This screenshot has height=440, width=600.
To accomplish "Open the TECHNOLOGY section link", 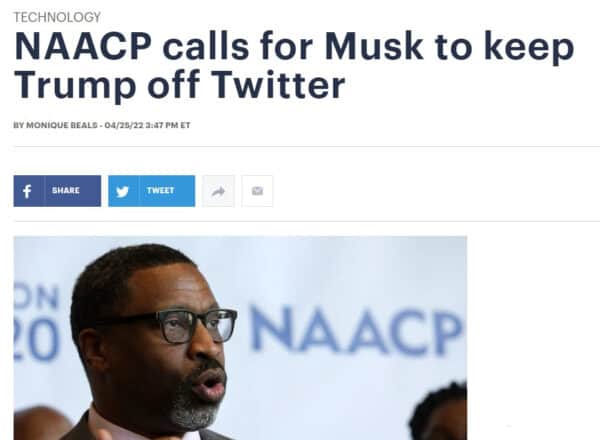I will point(57,17).
